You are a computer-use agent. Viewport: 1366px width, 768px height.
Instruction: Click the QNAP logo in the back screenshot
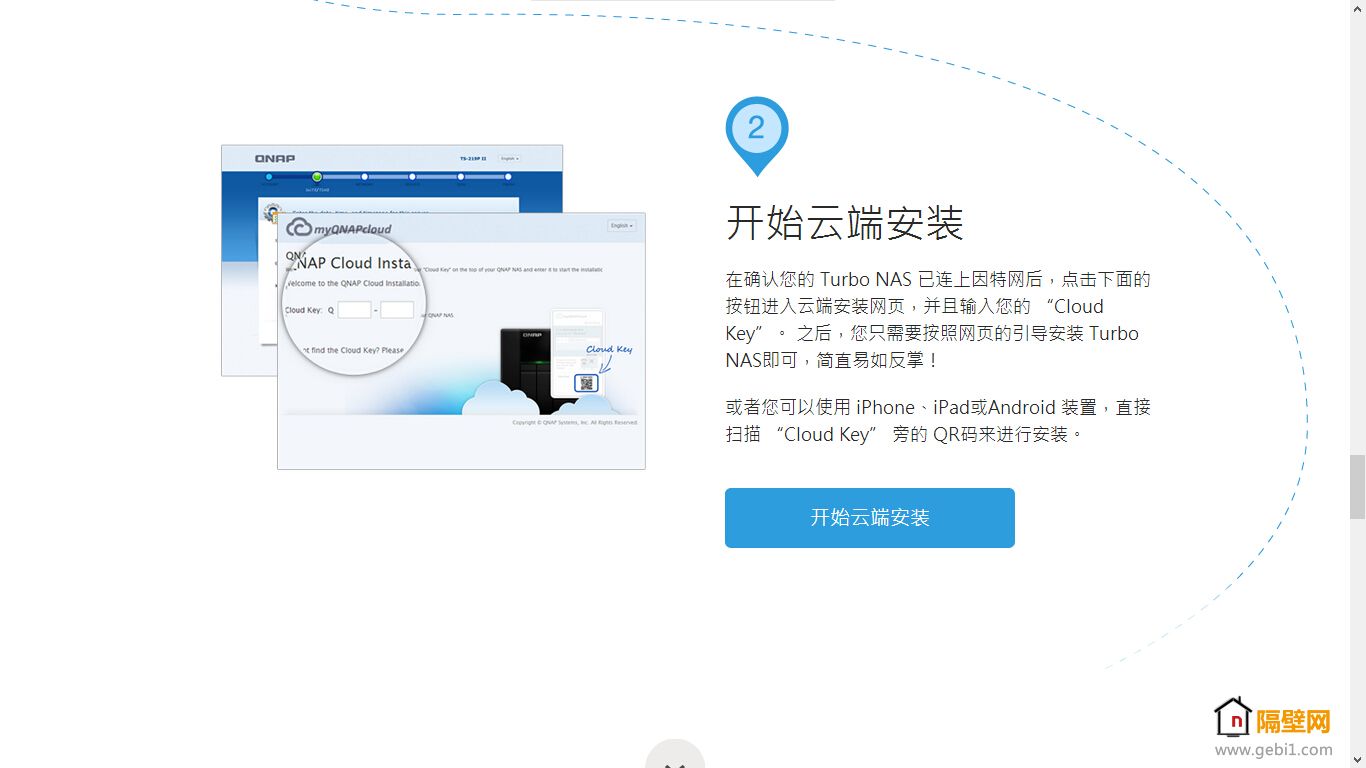274,159
